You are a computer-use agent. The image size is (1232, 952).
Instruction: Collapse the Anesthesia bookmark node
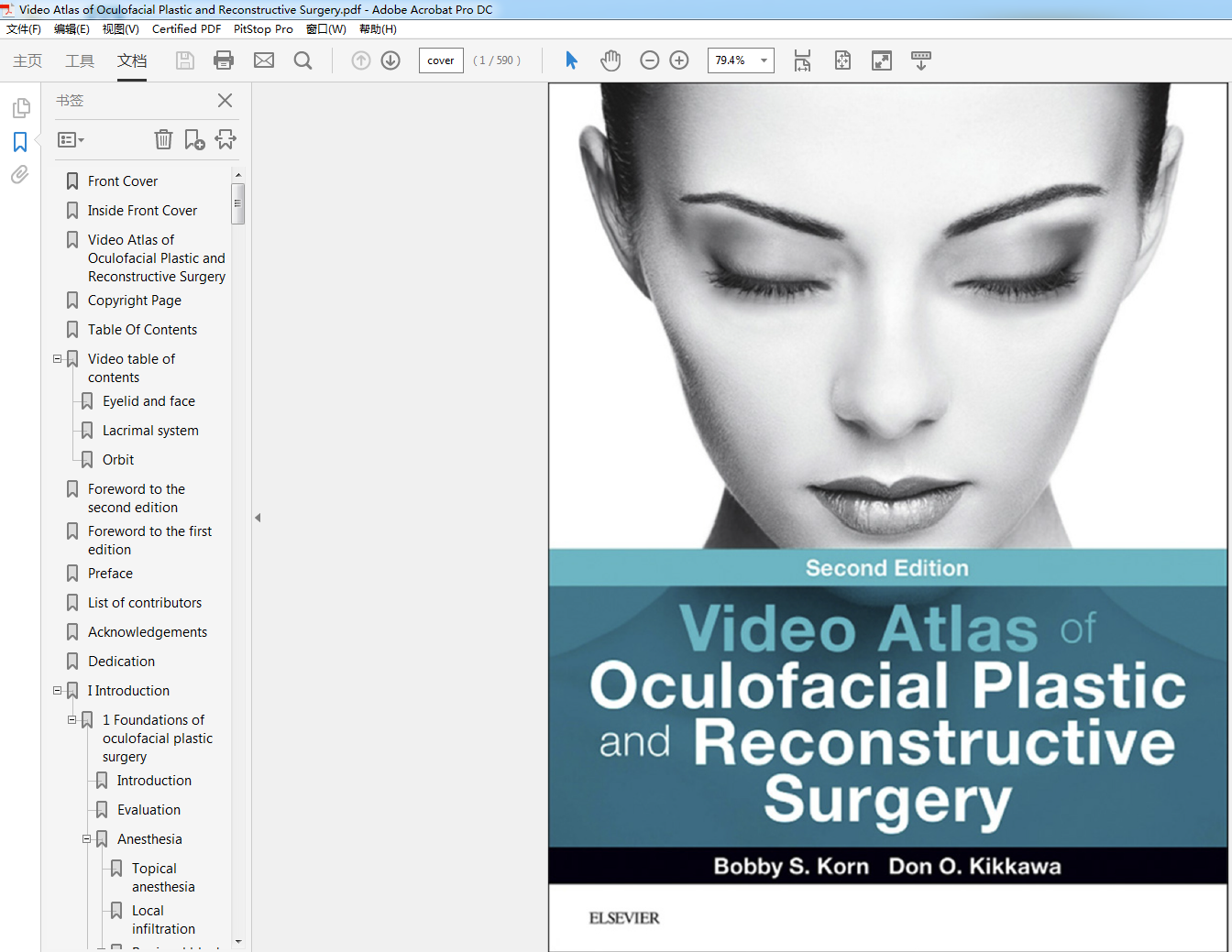87,839
